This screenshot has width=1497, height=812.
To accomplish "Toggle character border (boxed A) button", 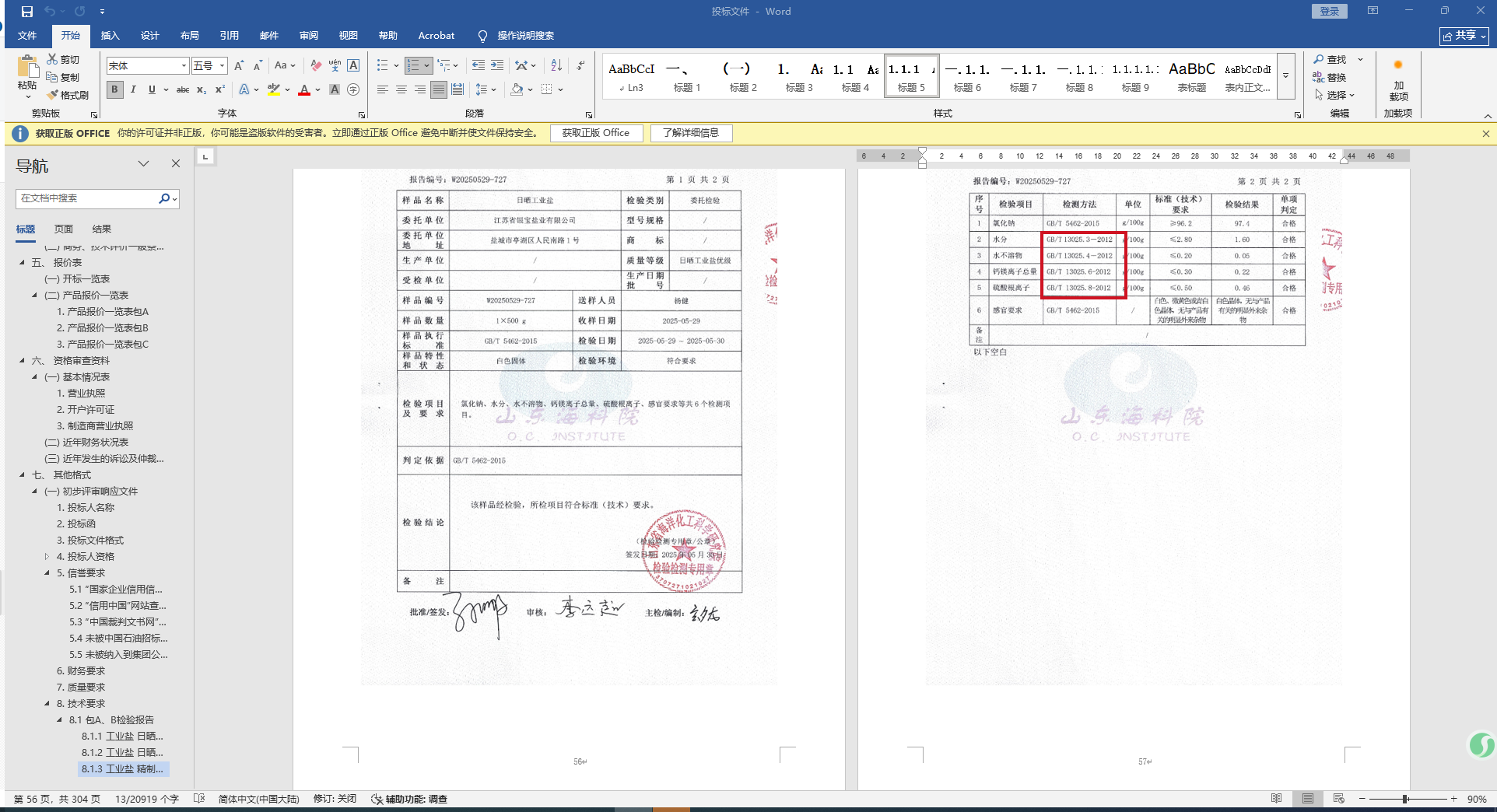I will pyautogui.click(x=353, y=66).
